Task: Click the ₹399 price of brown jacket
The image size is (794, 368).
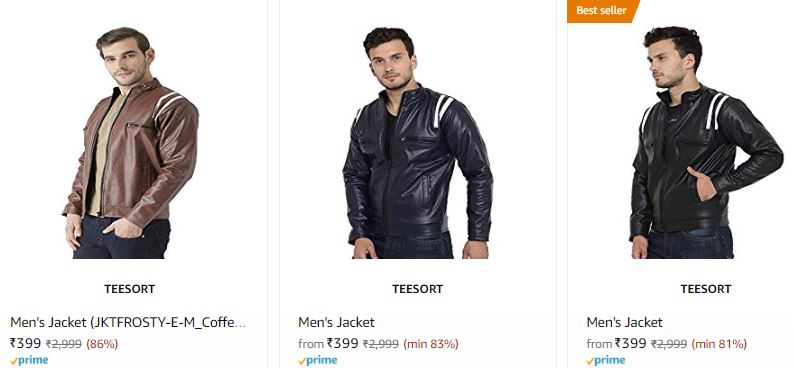Action: coord(25,343)
